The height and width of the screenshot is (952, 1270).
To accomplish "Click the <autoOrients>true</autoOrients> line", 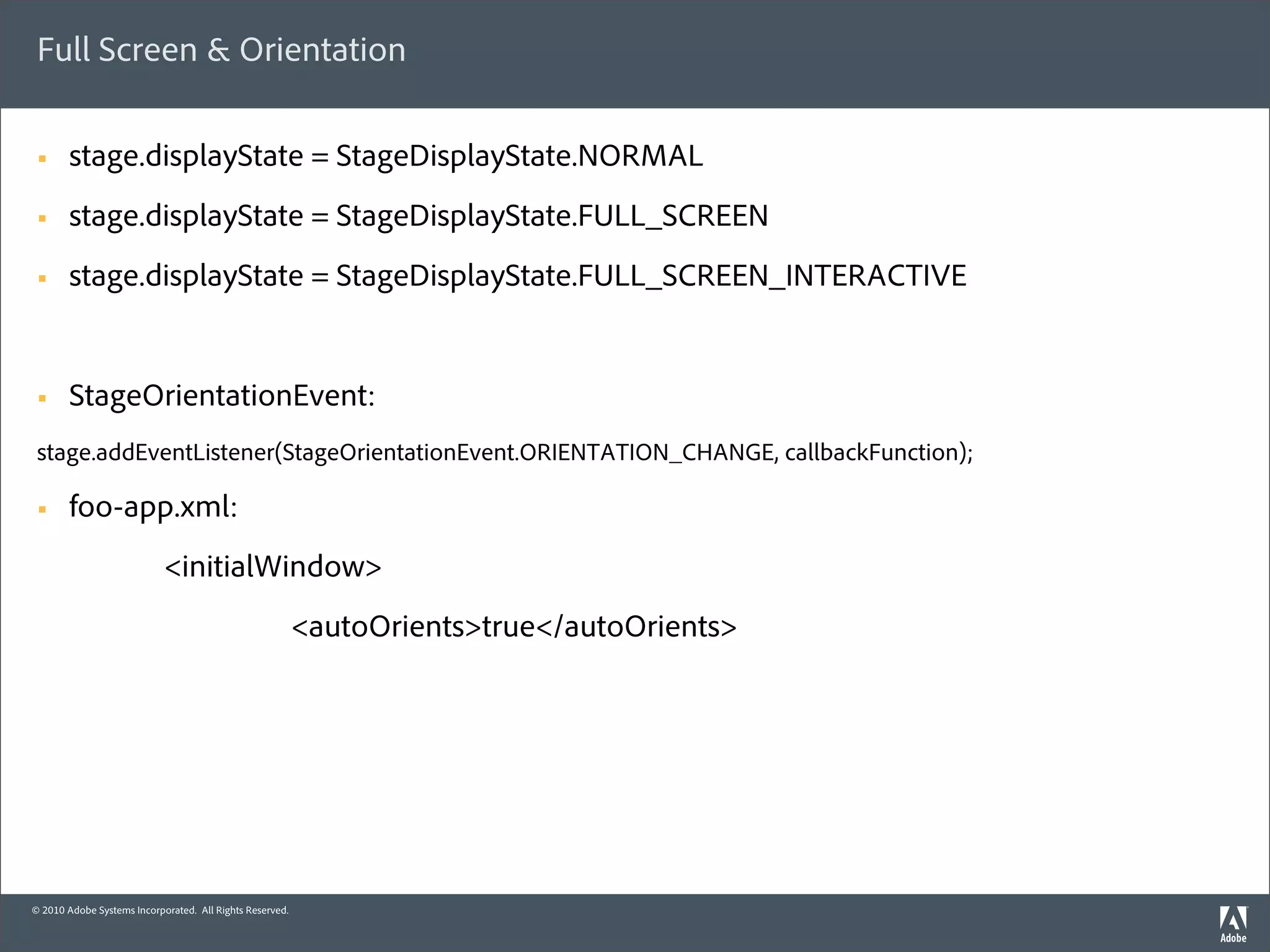I will click(x=514, y=627).
